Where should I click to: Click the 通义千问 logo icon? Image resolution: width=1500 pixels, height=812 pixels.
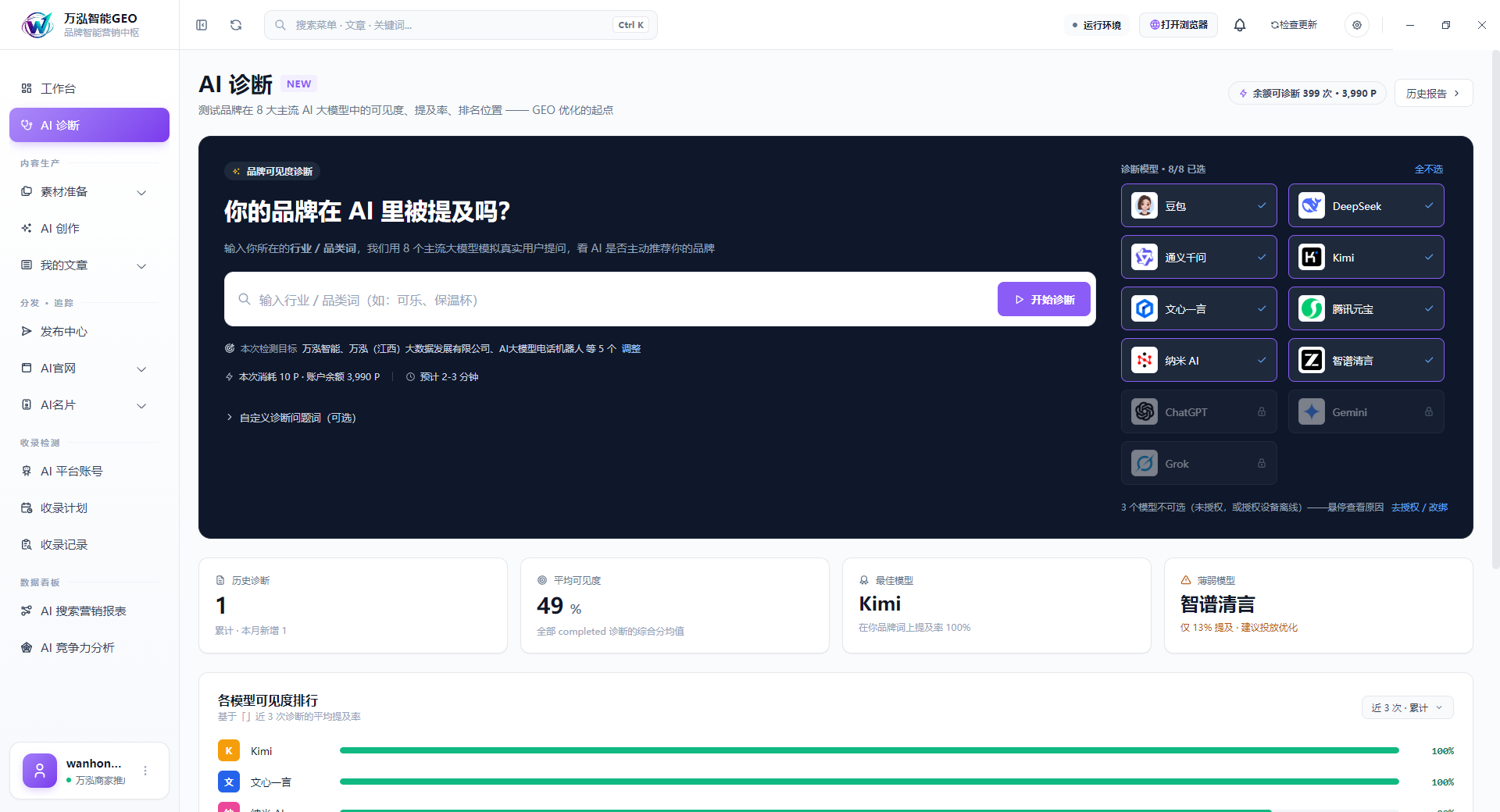coord(1145,257)
